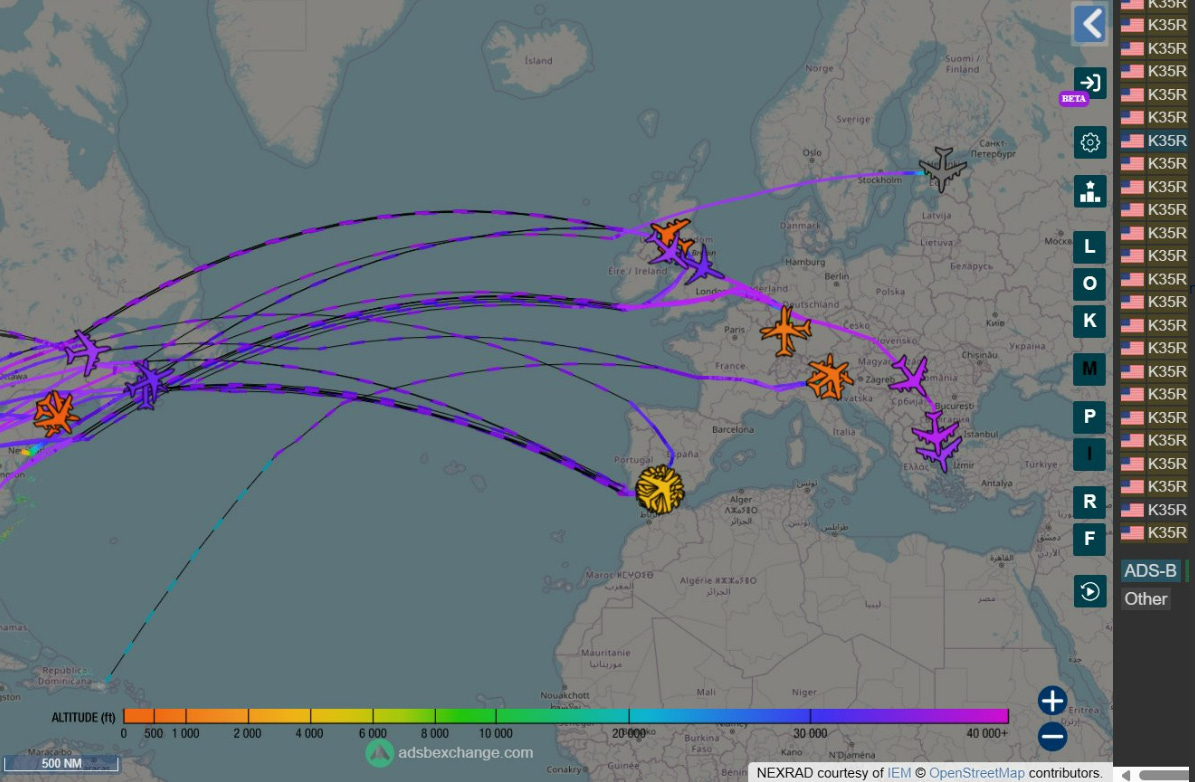Toggle the P map button
Image resolution: width=1195 pixels, height=782 pixels.
click(1090, 417)
